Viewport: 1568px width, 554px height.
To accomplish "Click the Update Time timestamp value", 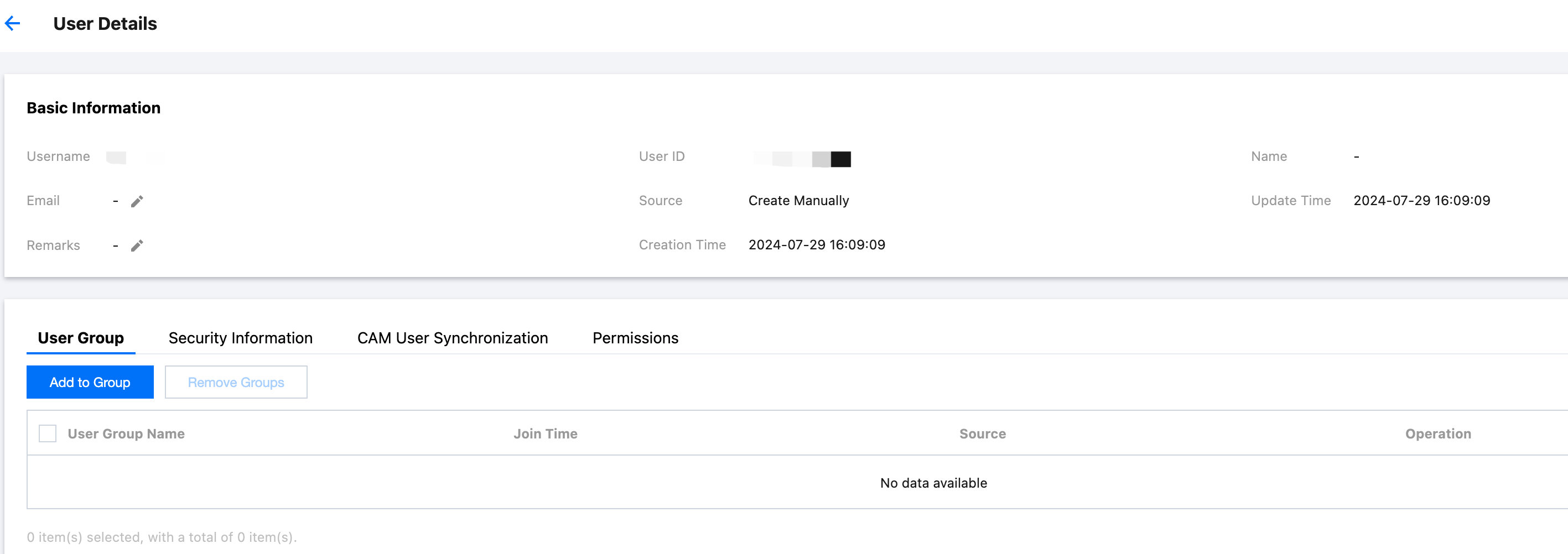I will pos(1421,201).
